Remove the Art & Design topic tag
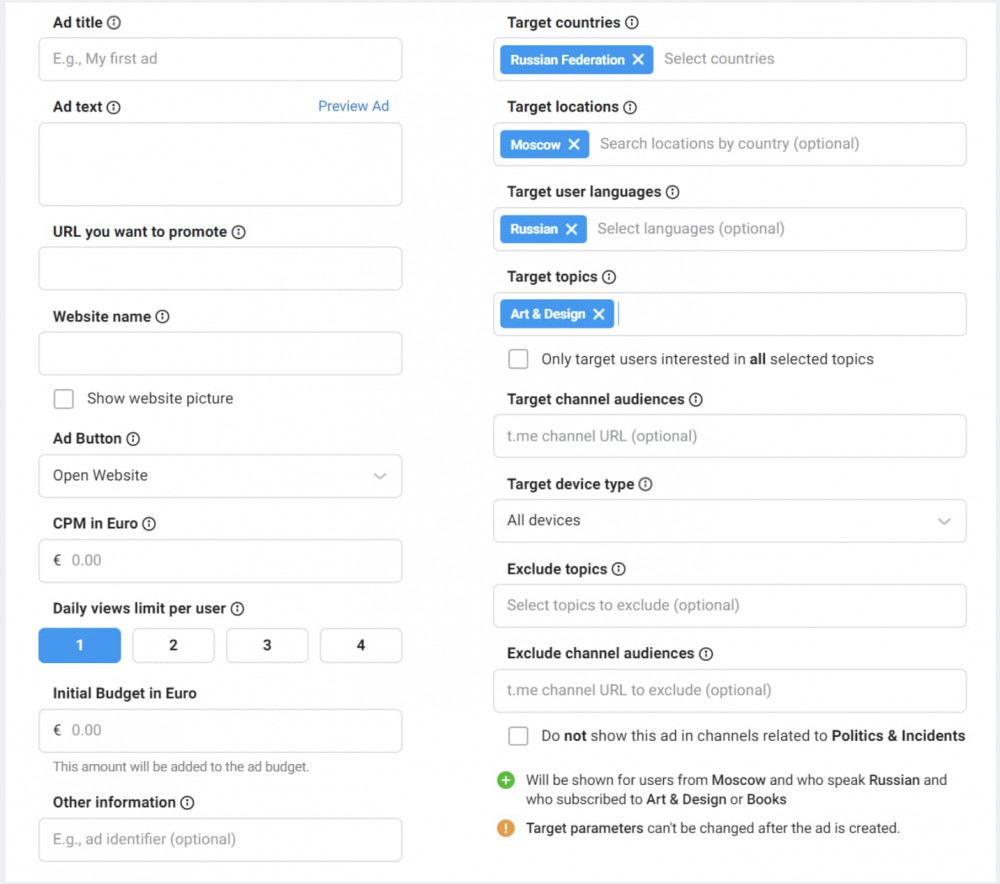The height and width of the screenshot is (884, 1000). click(x=598, y=314)
